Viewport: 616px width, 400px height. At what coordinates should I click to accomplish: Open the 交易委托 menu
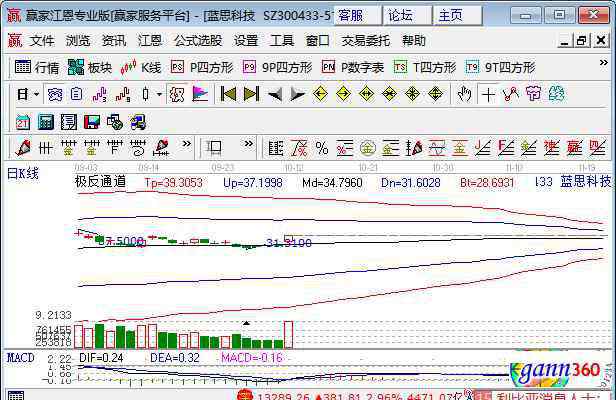366,41
